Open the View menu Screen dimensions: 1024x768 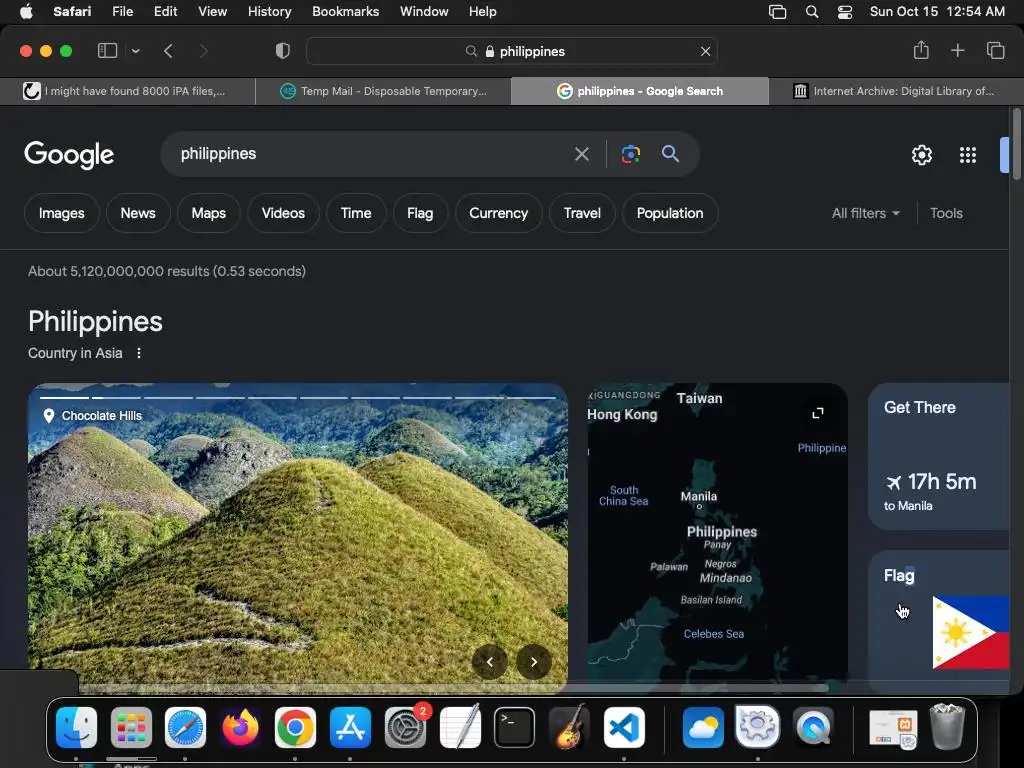(x=212, y=11)
